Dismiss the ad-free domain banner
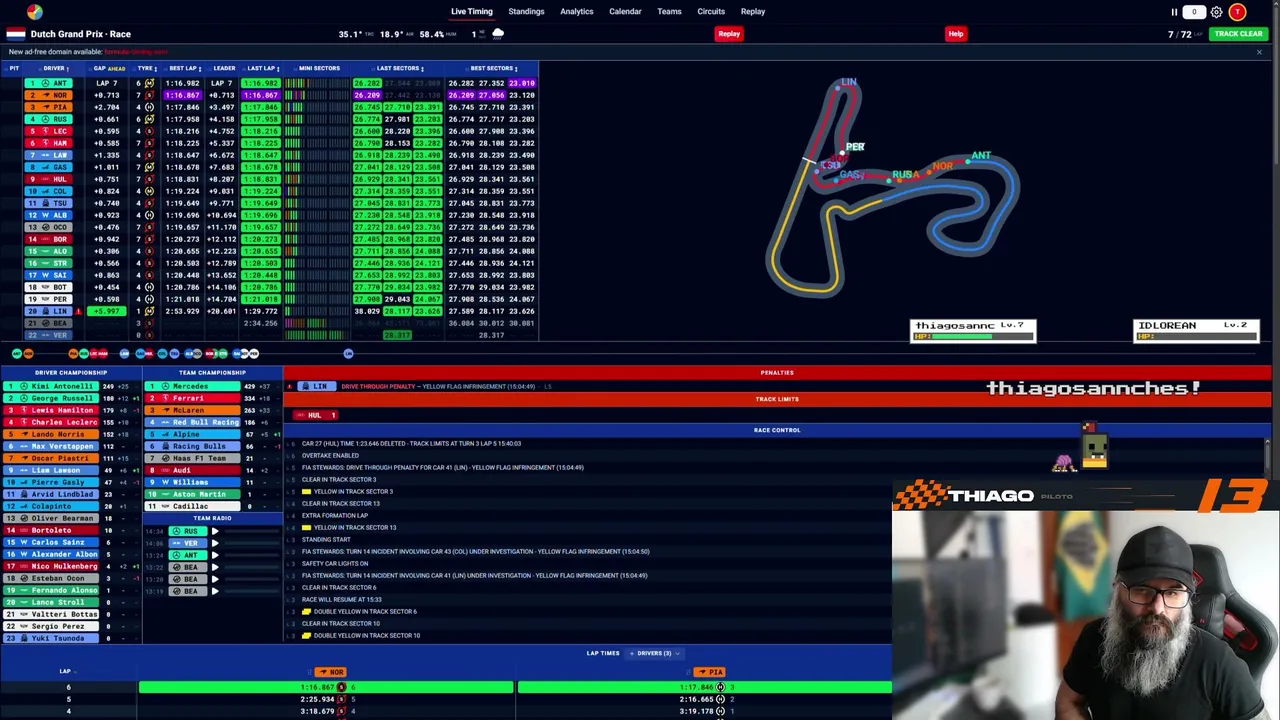The width and height of the screenshot is (1280, 720). 1259,52
